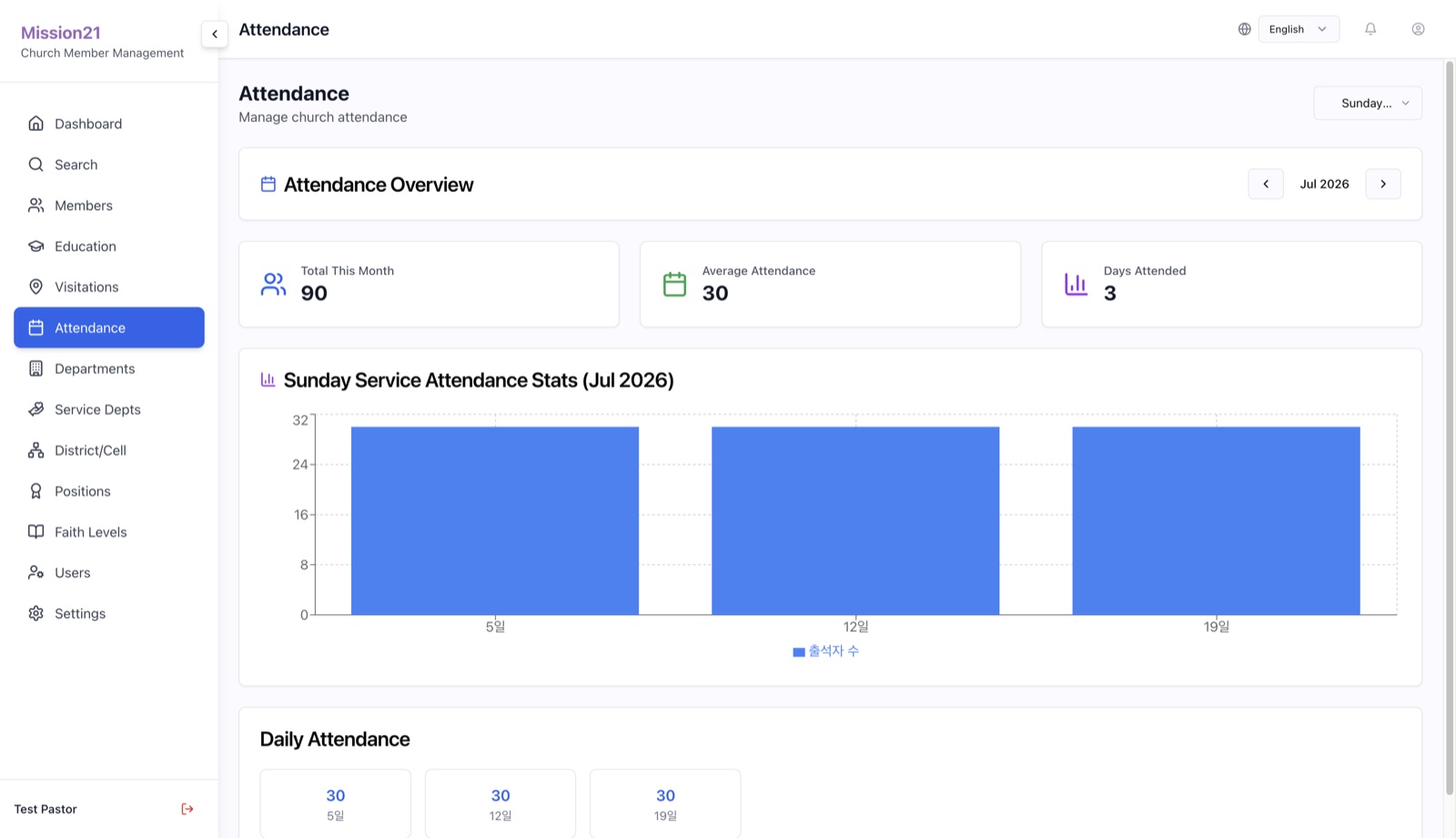The width and height of the screenshot is (1456, 838).
Task: Click the Mission21 logo title
Action: (x=61, y=33)
